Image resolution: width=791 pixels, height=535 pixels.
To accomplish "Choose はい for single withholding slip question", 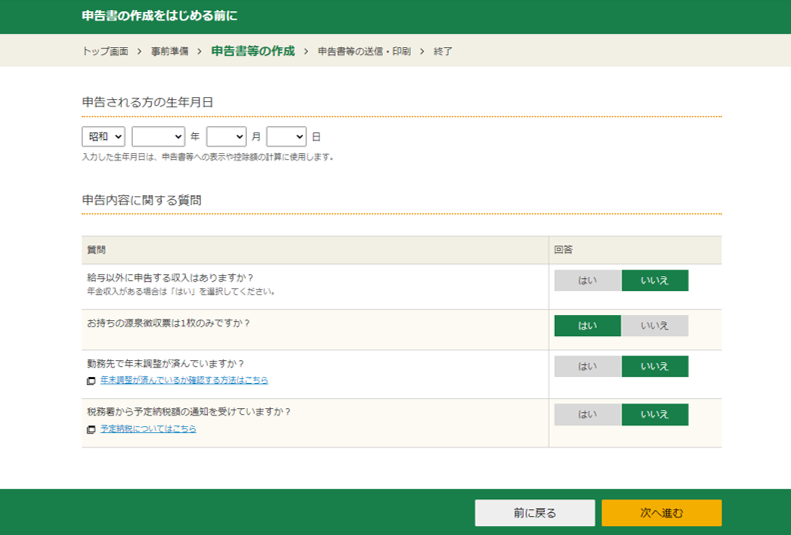I will point(587,326).
